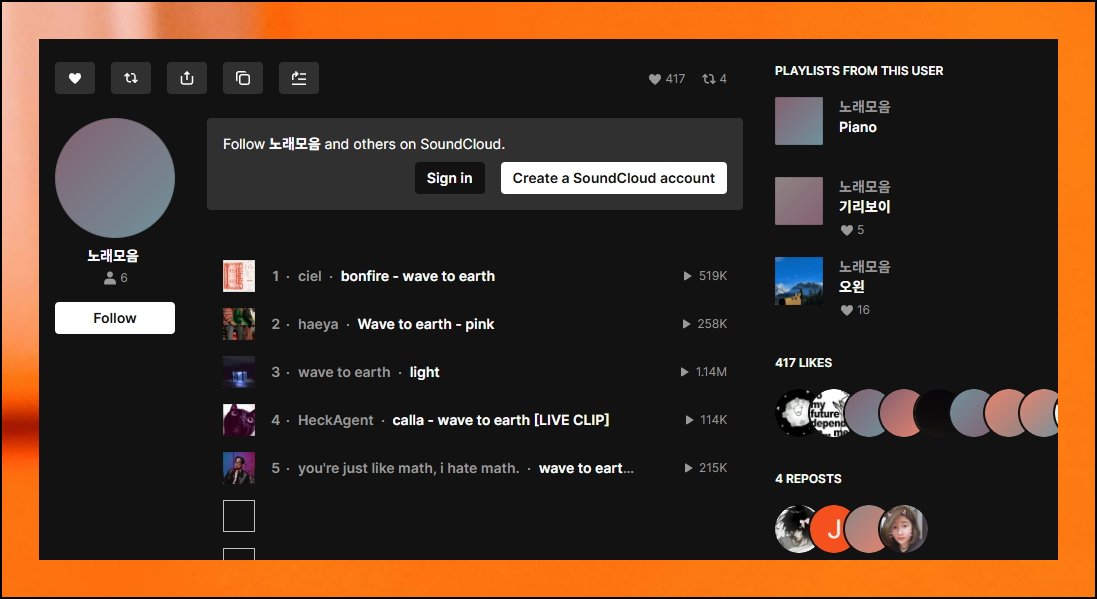This screenshot has height=599, width=1097.
Task: Open the share icon button
Action: [187, 78]
